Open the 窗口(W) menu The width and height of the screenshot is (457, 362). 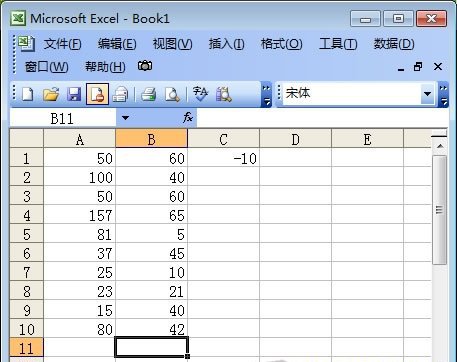point(46,67)
